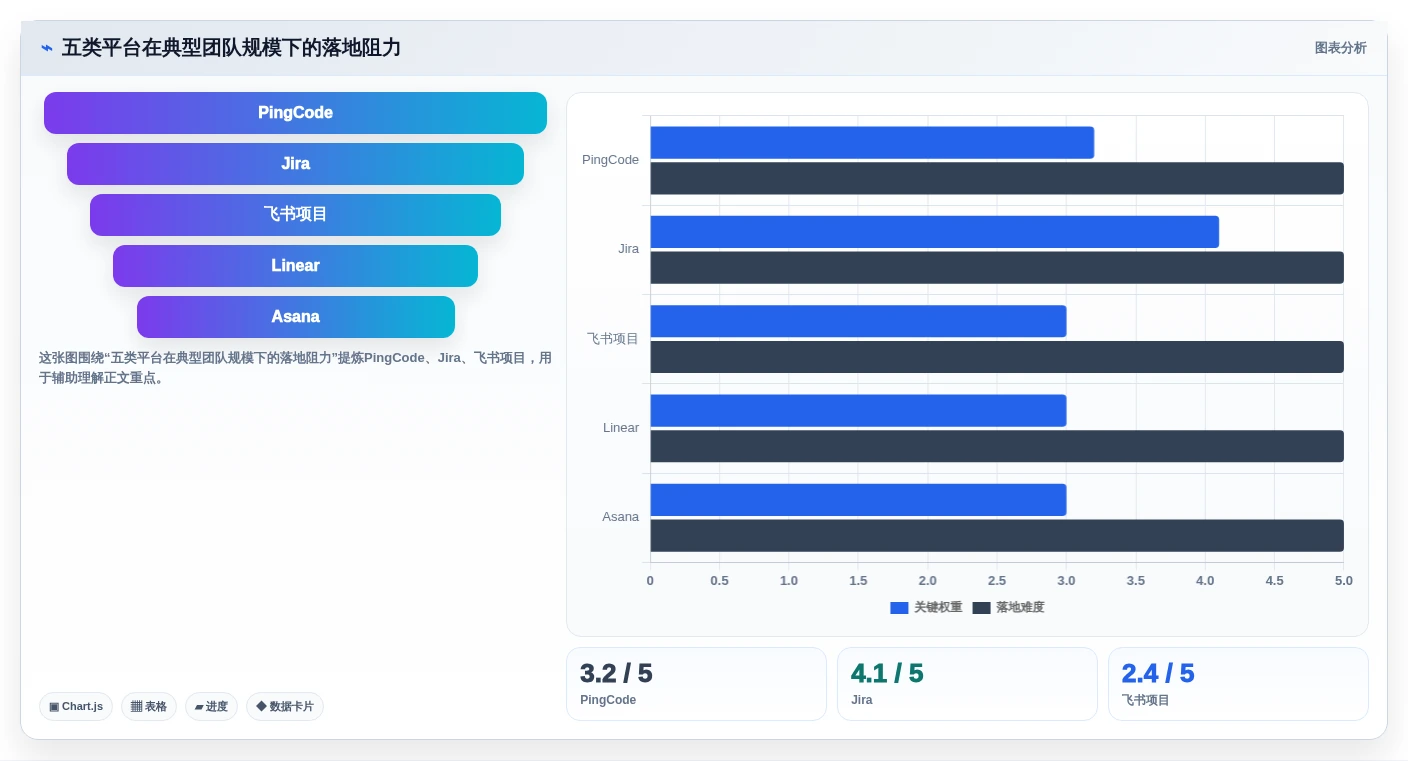The image size is (1408, 761).
Task: Click the 表格 tag chip
Action: [x=149, y=707]
